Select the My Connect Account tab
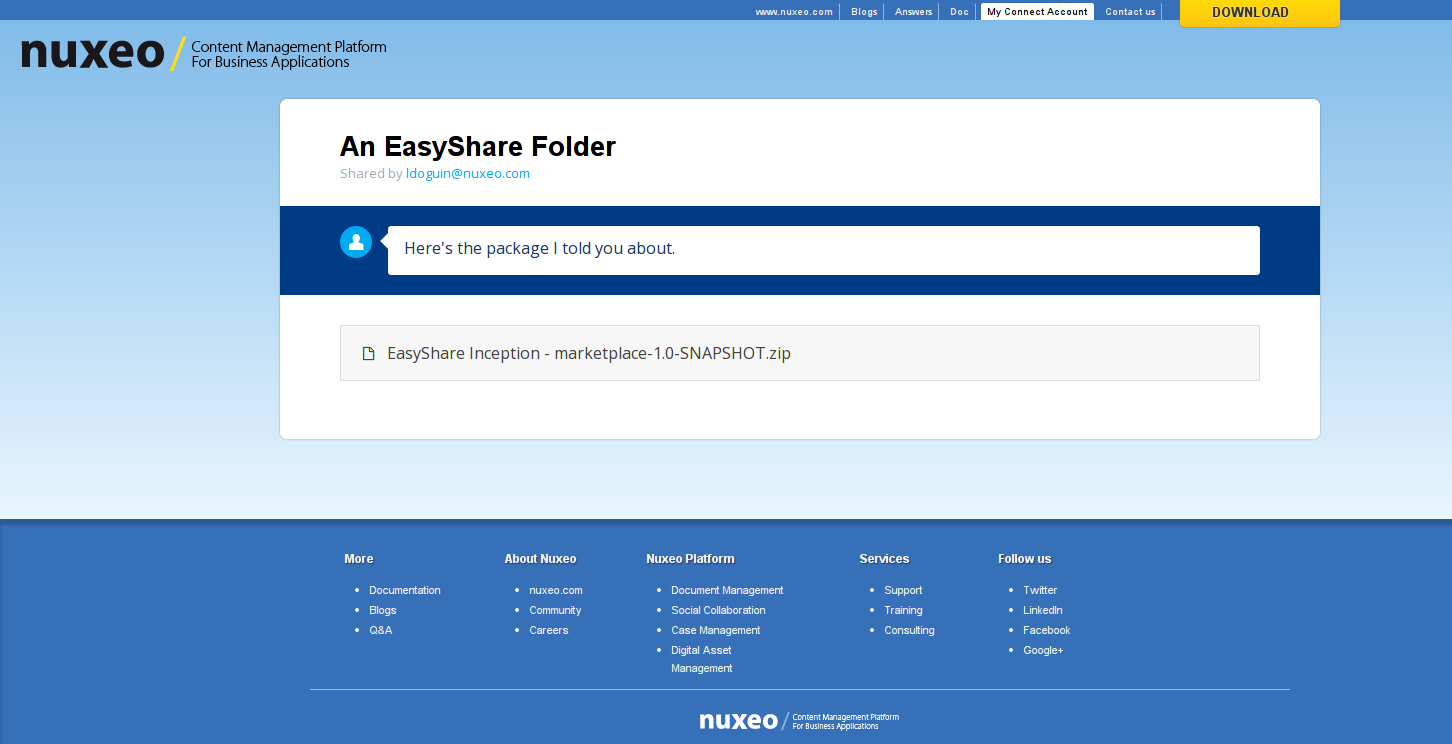Image resolution: width=1452 pixels, height=744 pixels. point(1037,12)
